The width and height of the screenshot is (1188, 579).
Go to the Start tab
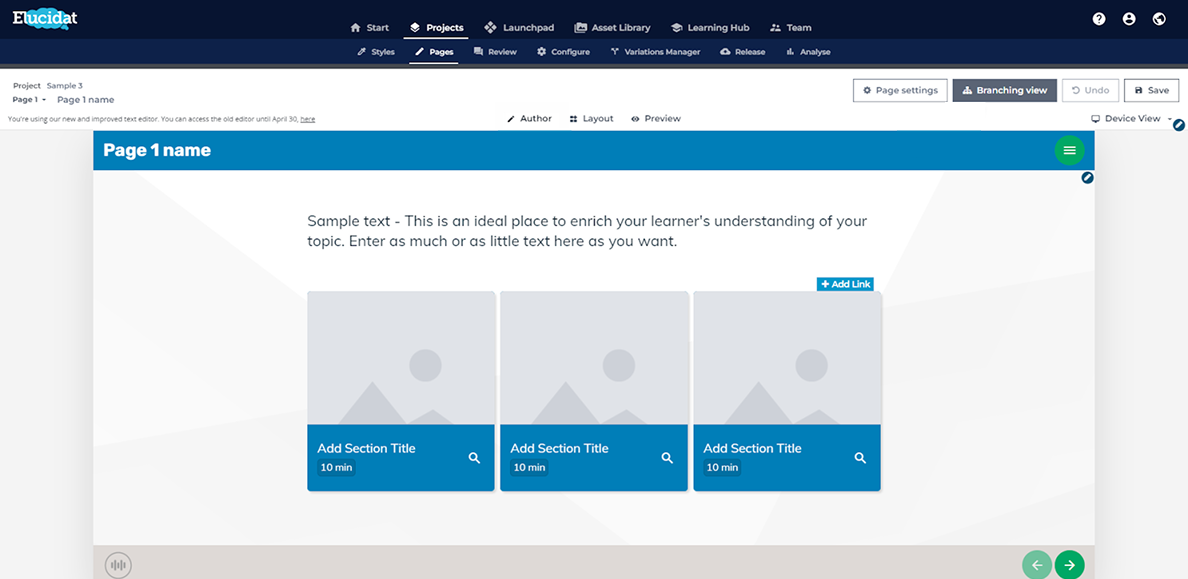tap(370, 27)
